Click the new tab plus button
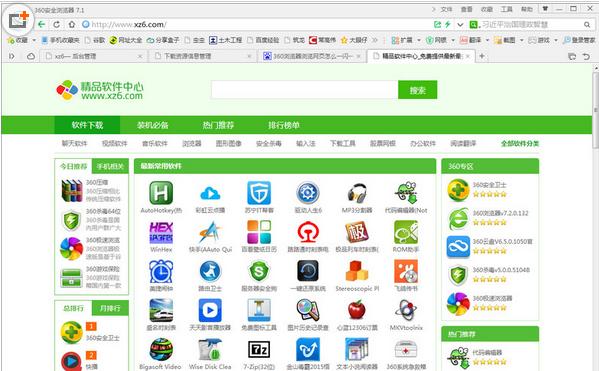The image size is (599, 371). coord(482,56)
